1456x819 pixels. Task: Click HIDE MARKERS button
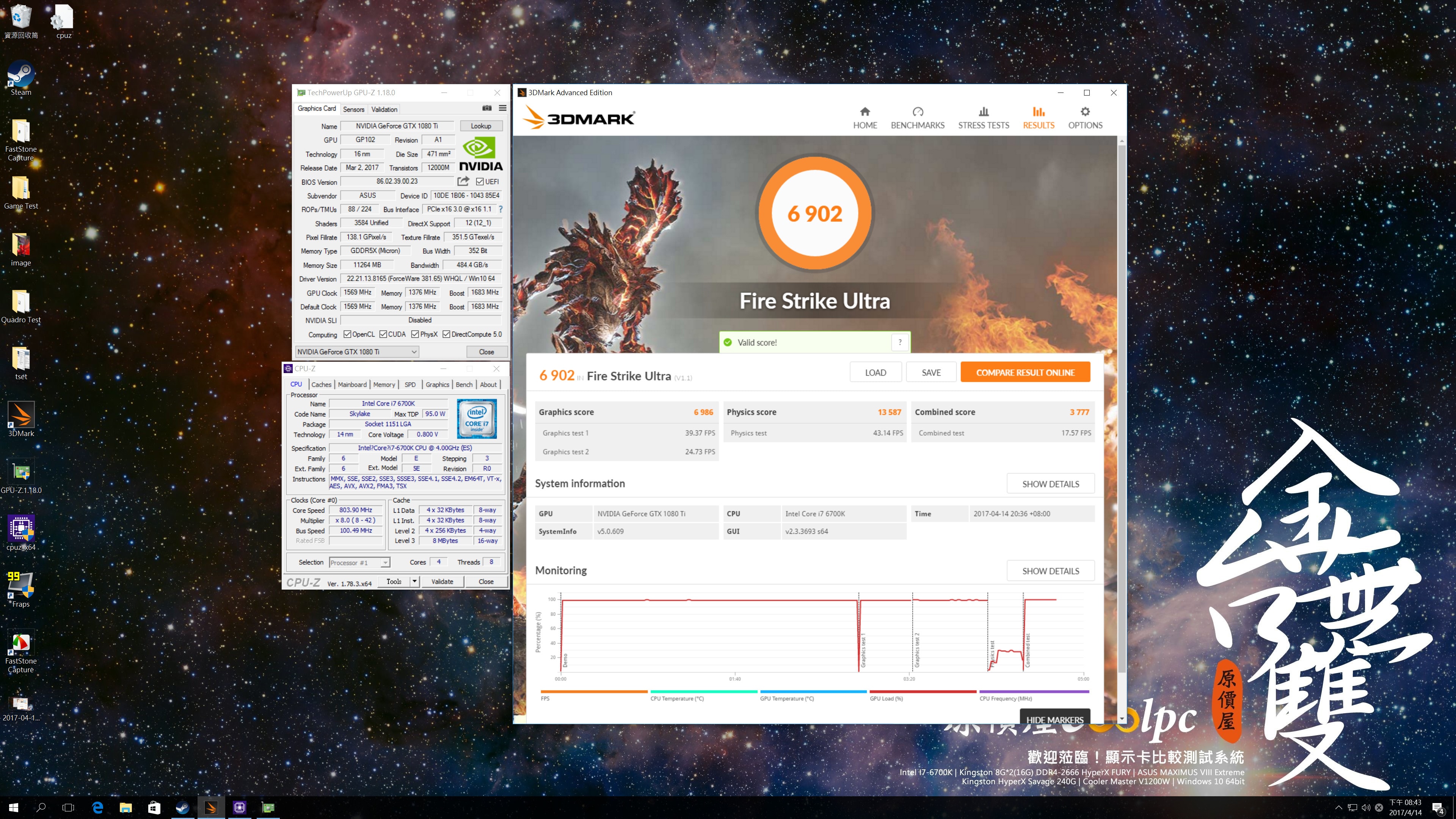pos(1055,716)
